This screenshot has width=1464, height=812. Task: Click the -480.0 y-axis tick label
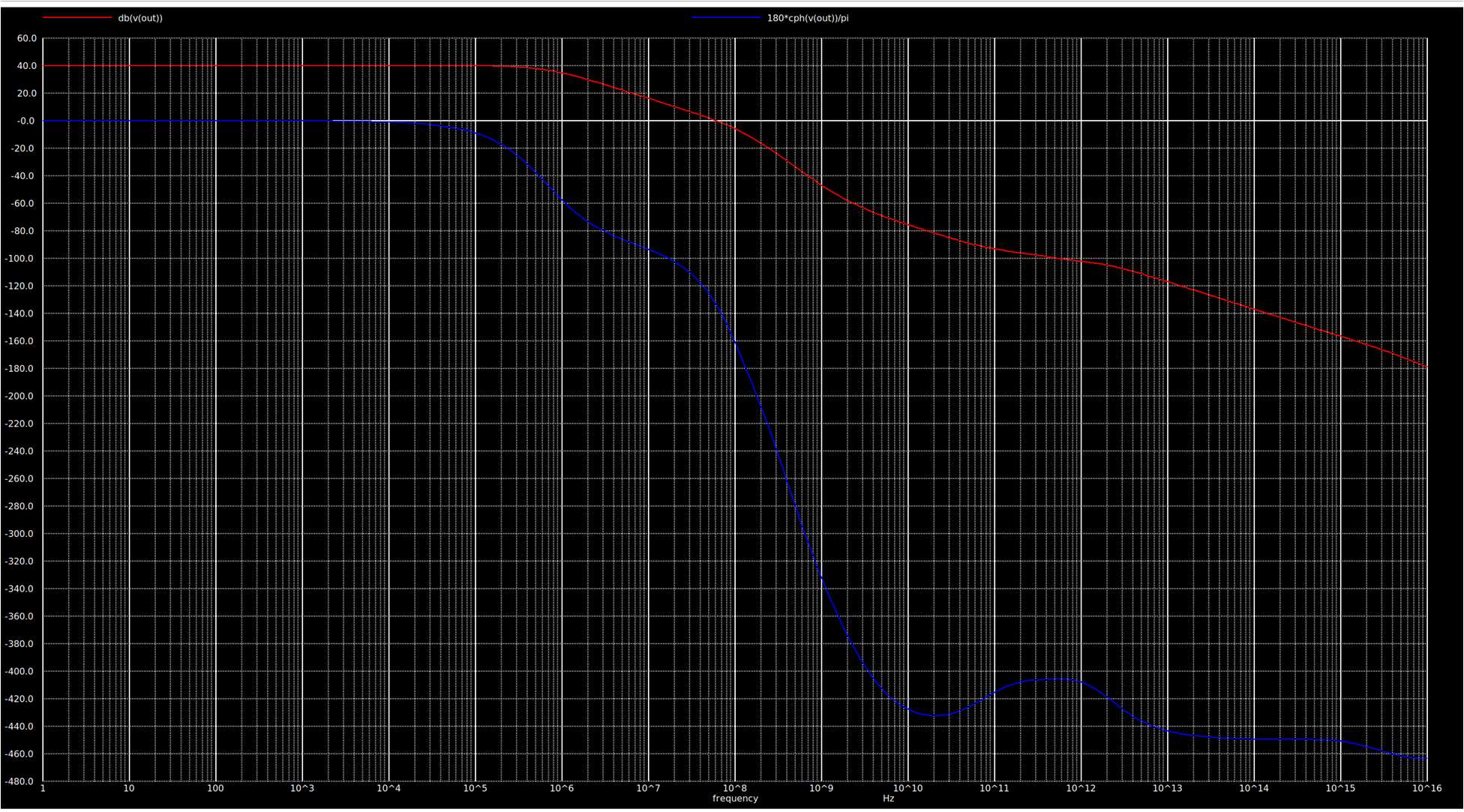click(19, 781)
